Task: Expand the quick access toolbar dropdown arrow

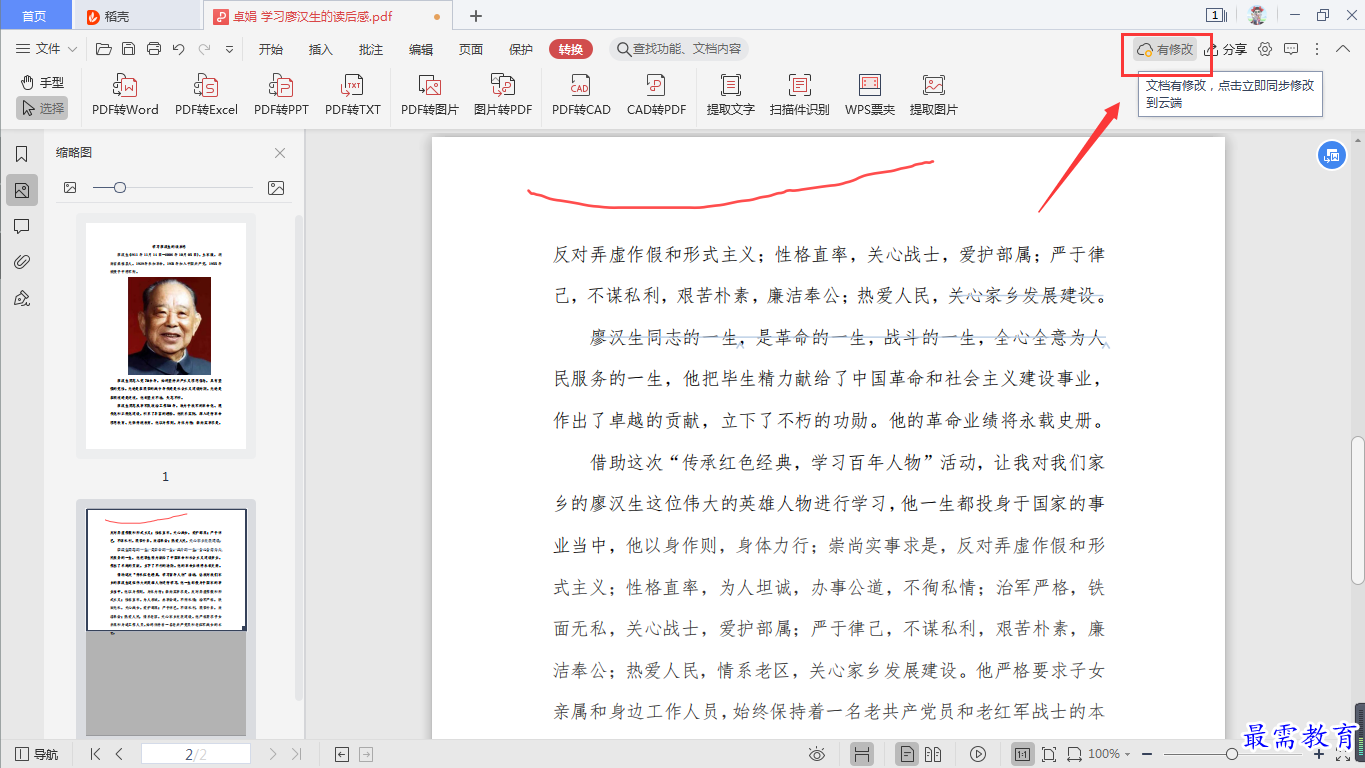Action: [x=229, y=49]
